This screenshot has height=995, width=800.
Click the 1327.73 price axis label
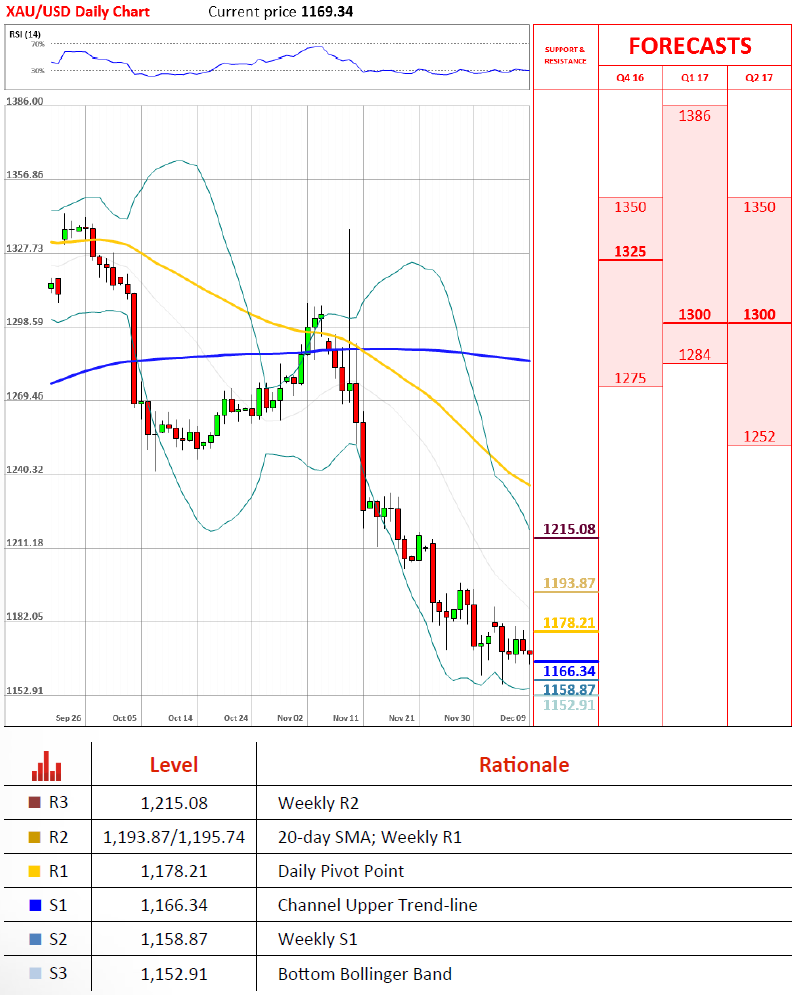point(25,248)
